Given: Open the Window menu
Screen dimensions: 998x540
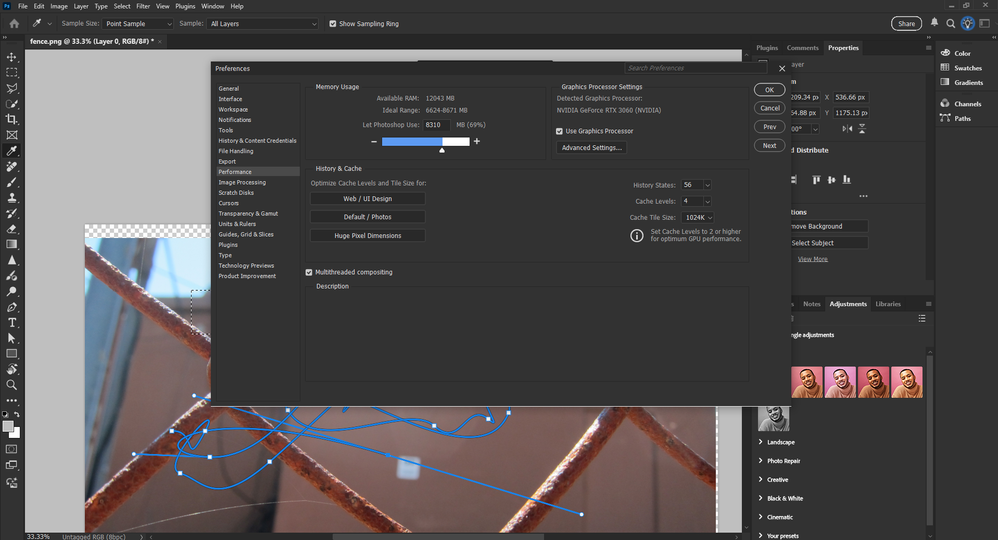Looking at the screenshot, I should (213, 6).
